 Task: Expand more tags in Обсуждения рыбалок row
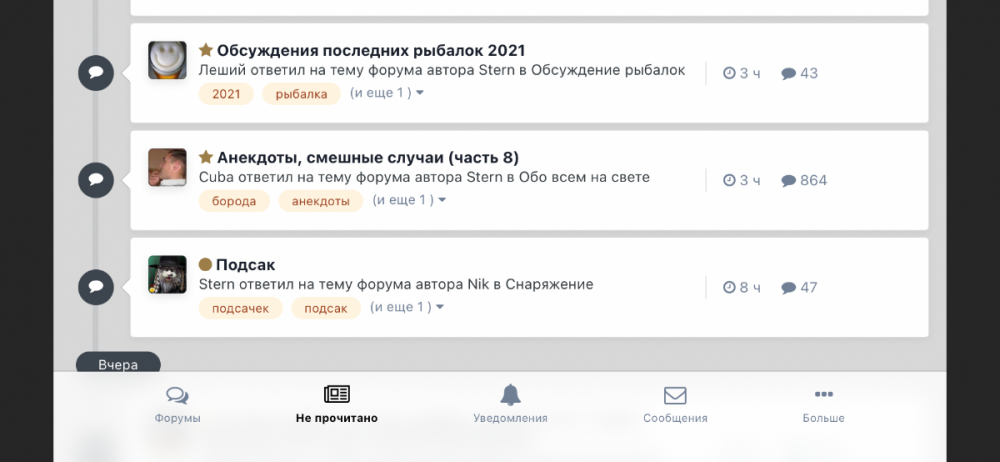tap(386, 93)
